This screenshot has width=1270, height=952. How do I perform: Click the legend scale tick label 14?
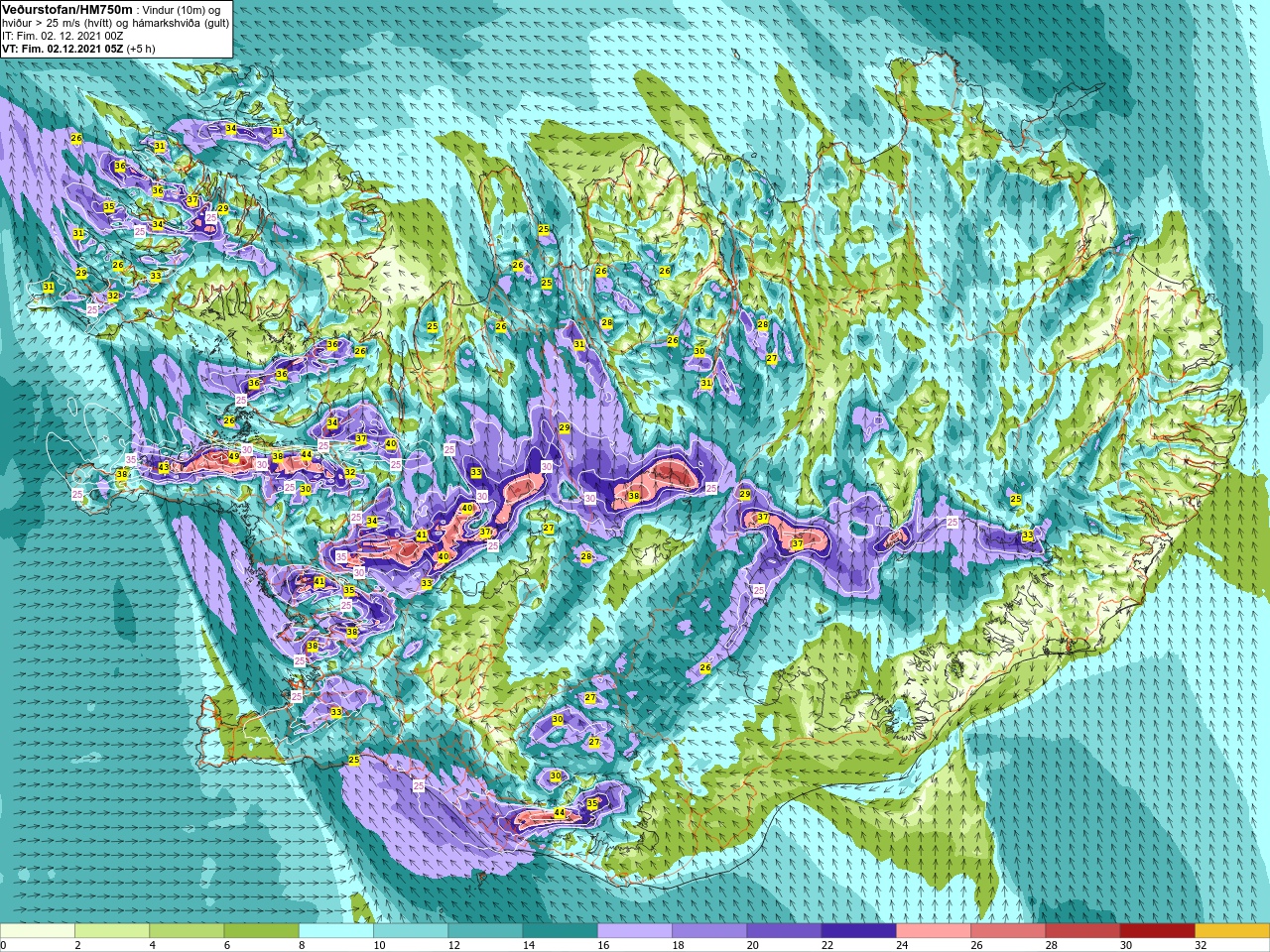(x=528, y=945)
